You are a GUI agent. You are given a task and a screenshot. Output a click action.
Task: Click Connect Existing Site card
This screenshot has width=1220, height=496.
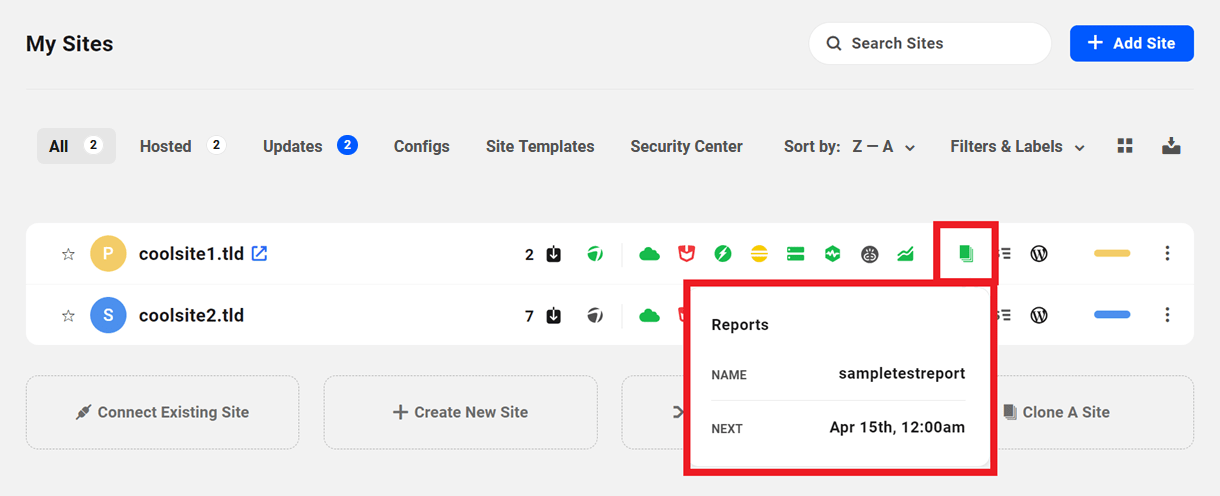[162, 412]
